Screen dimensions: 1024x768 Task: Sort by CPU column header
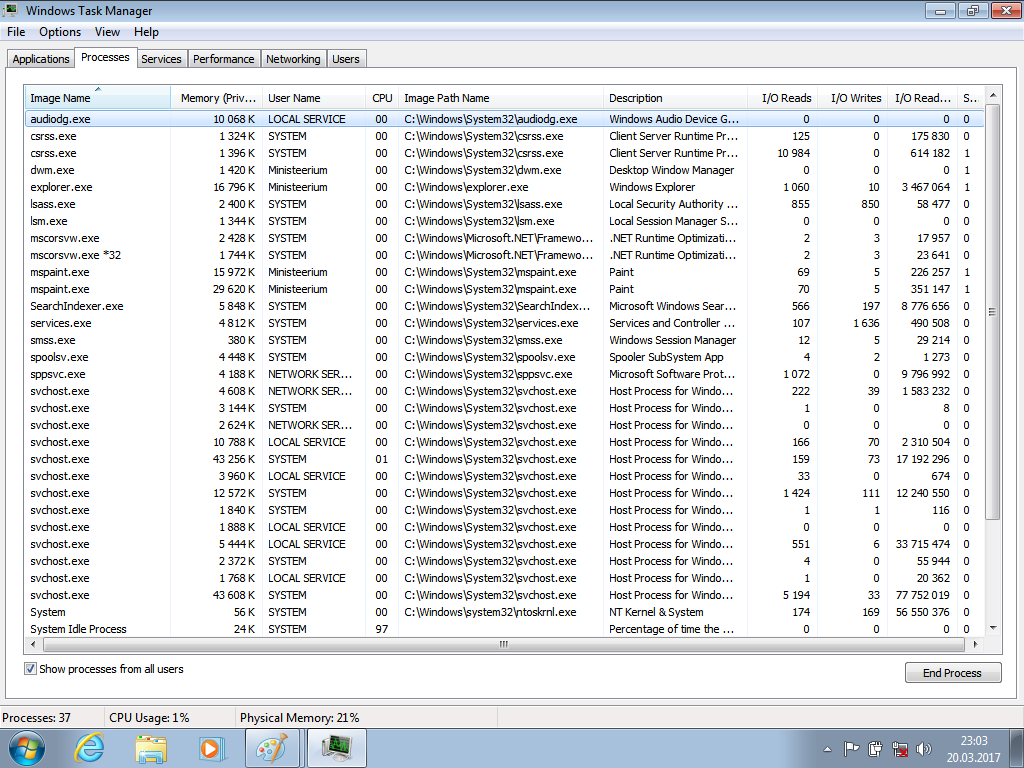pos(382,98)
